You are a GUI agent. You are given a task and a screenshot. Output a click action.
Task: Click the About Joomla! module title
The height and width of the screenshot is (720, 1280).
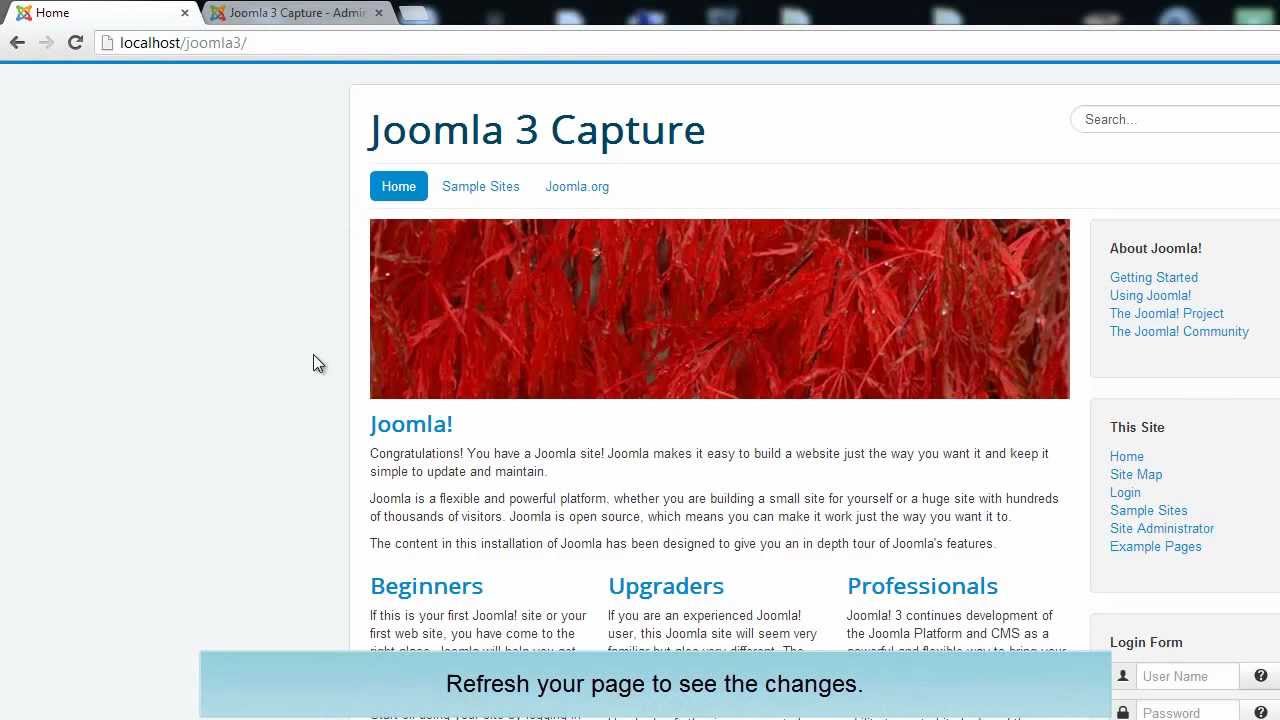click(1155, 248)
